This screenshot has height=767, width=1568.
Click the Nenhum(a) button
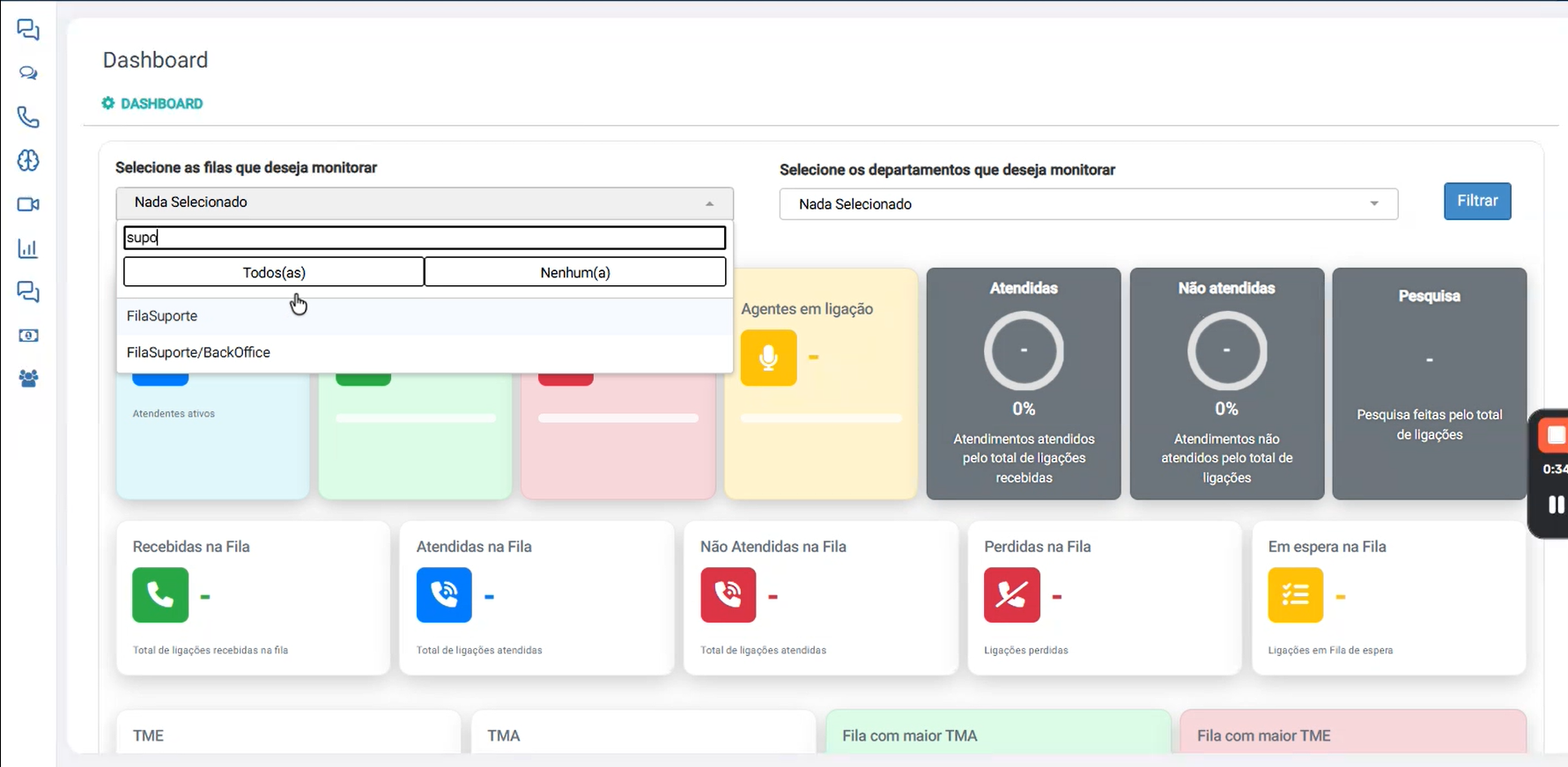pos(575,272)
